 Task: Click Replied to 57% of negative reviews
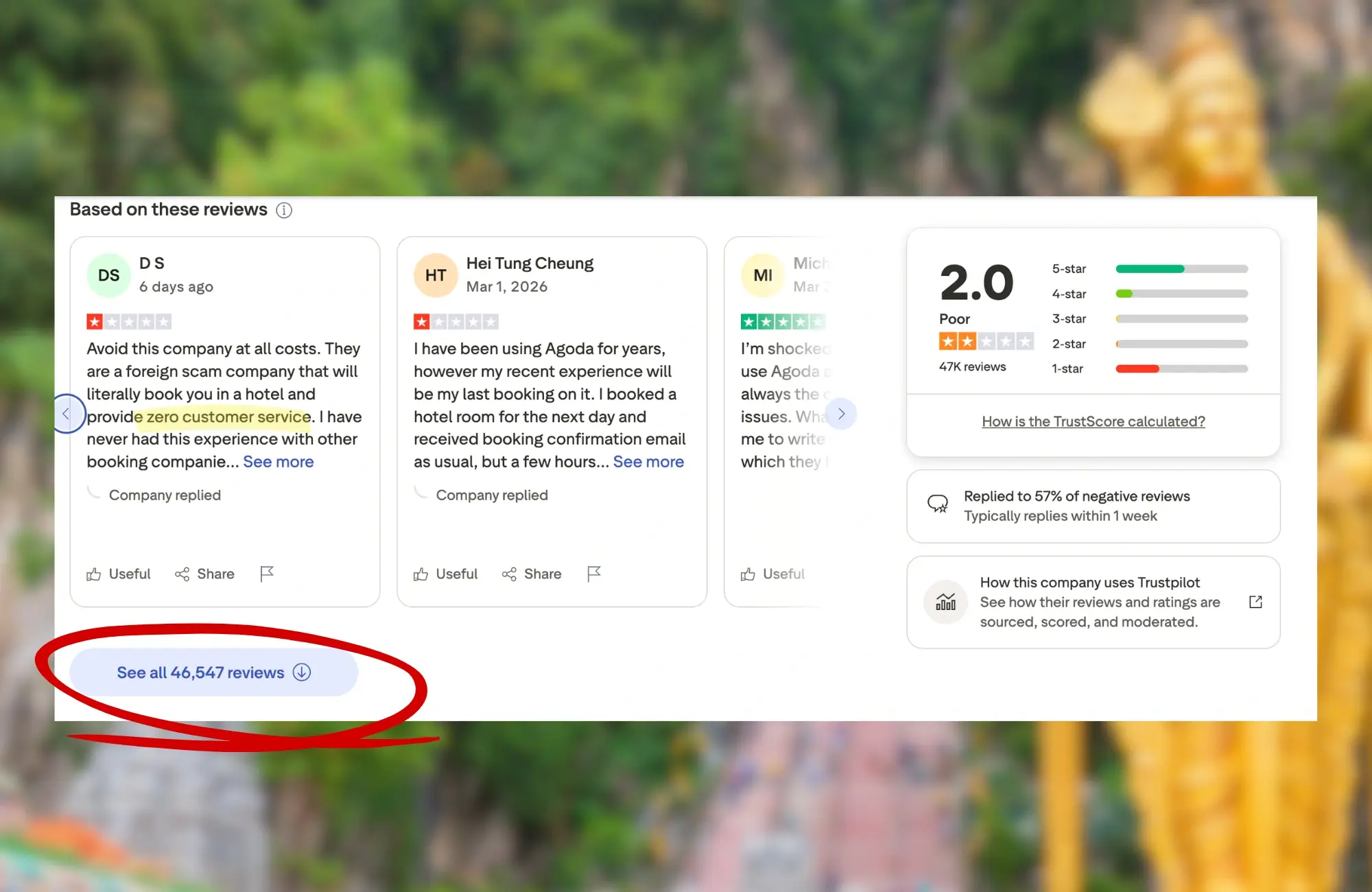1076,496
